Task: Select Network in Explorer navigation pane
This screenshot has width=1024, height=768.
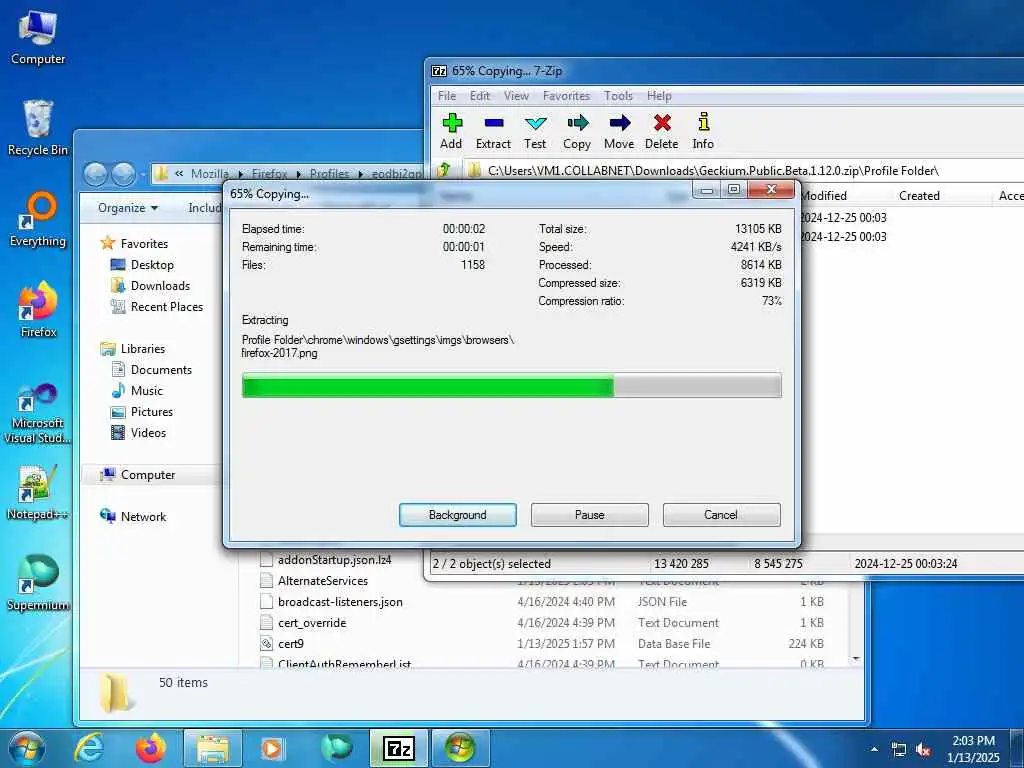Action: [143, 517]
